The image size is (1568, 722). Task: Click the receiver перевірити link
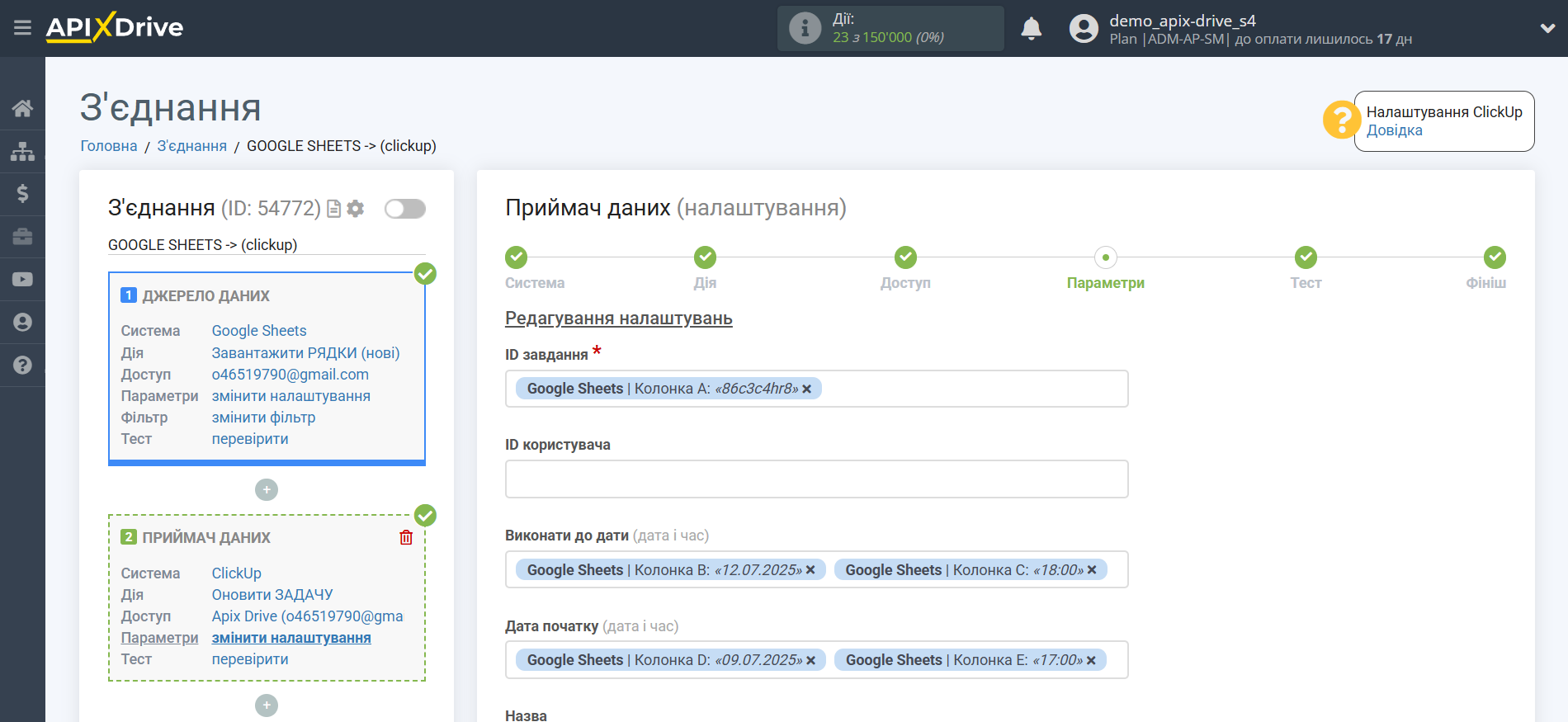250,659
